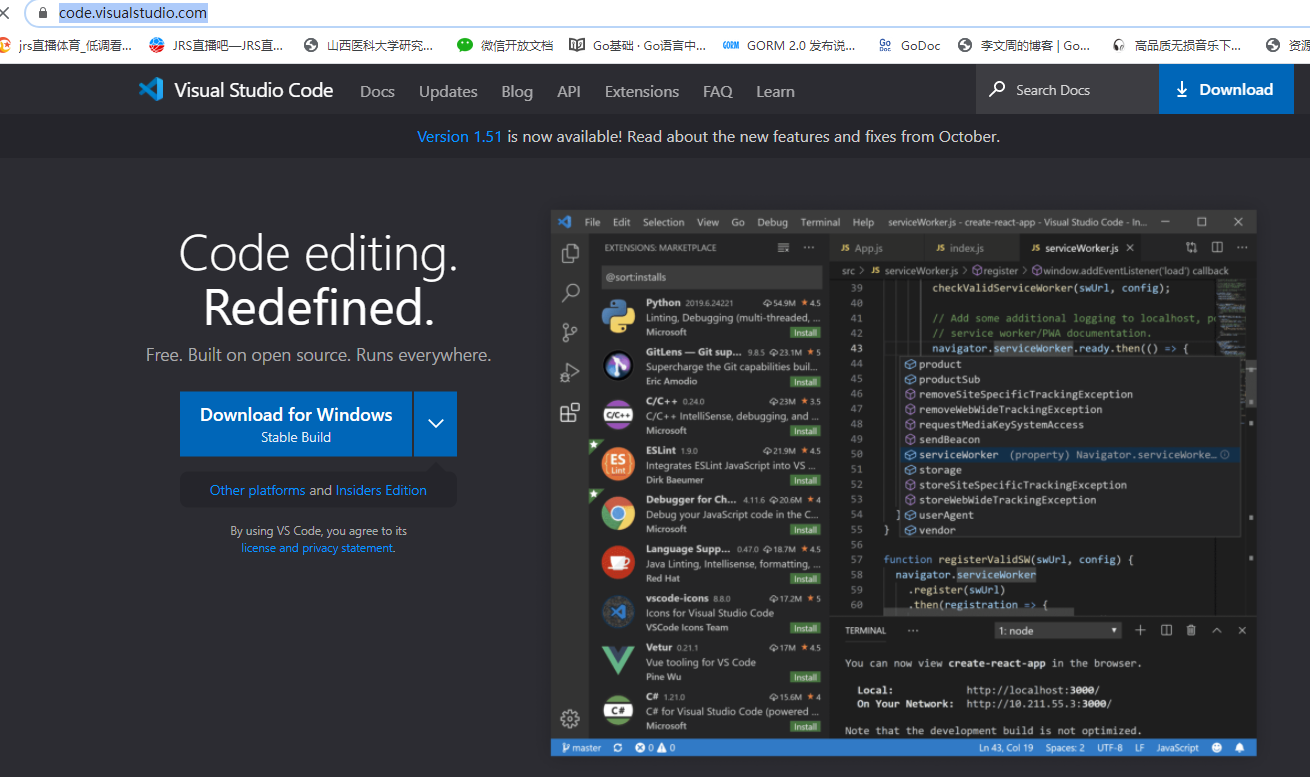
Task: Click the split editor icon in the screenshot
Action: [1217, 247]
